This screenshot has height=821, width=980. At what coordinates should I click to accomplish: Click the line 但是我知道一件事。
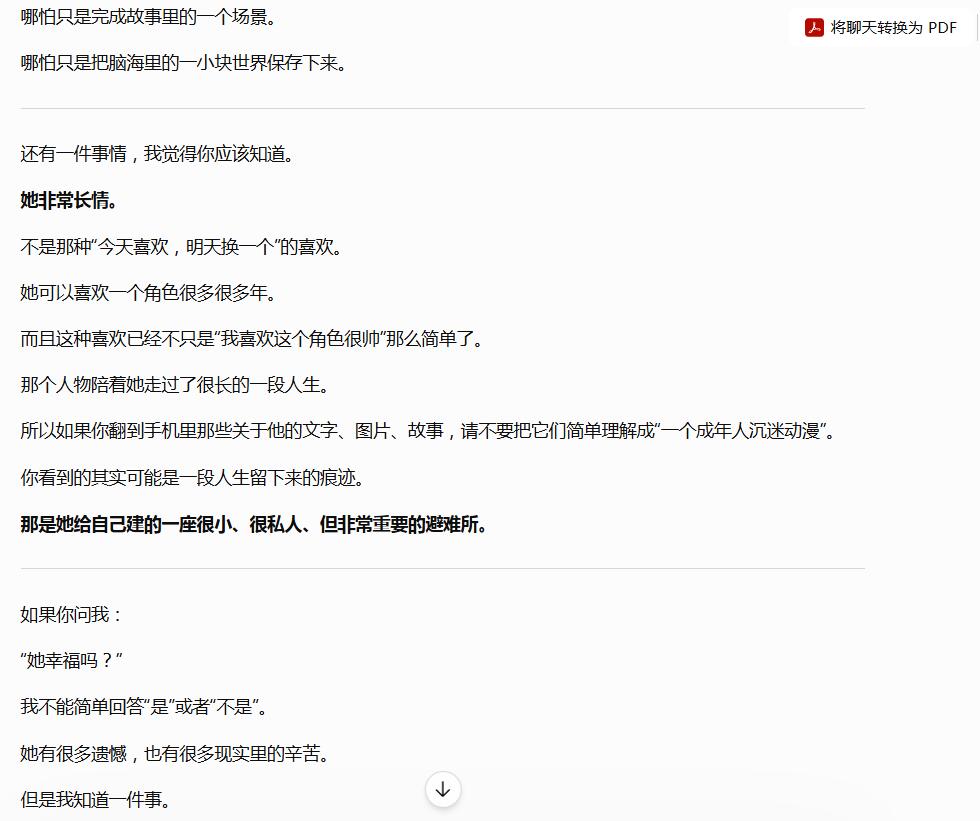coord(96,800)
